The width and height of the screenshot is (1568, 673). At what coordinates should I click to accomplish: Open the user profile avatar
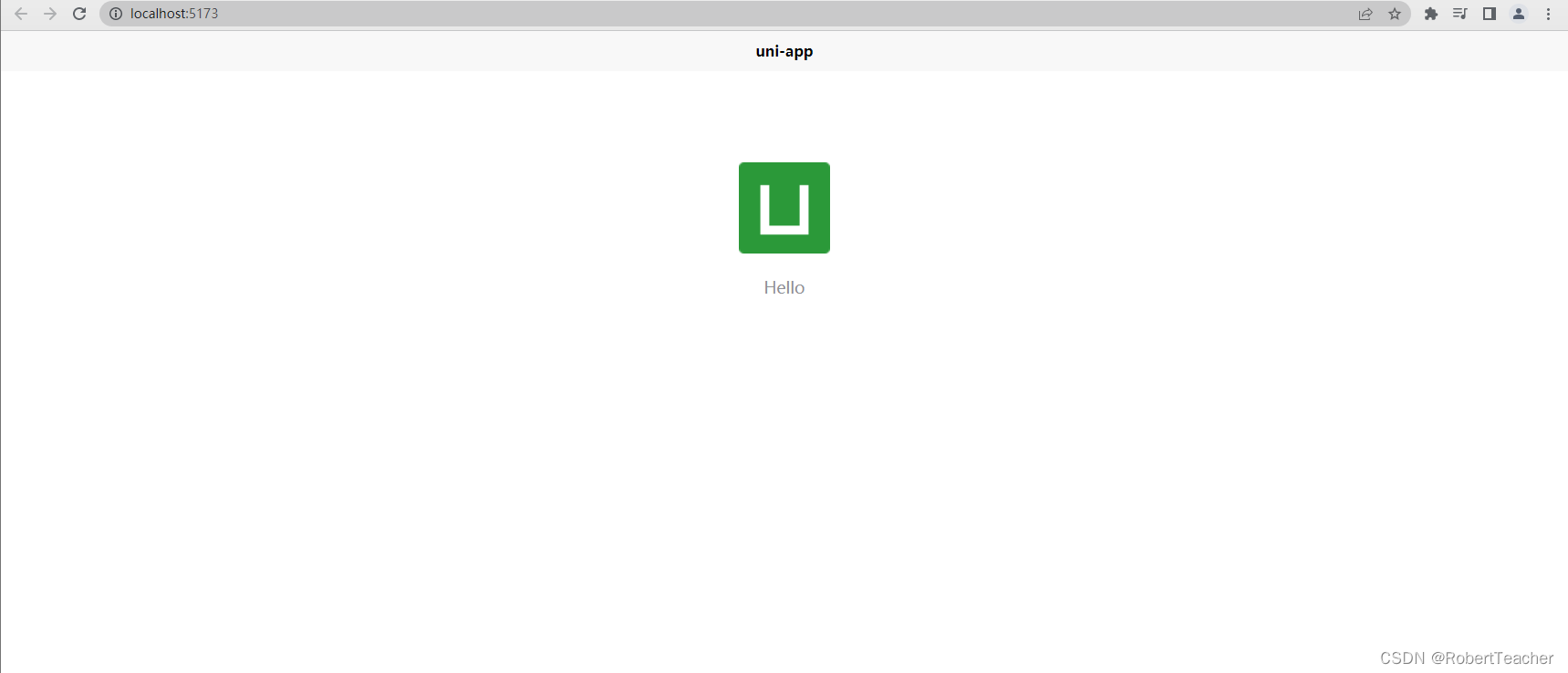1519,14
